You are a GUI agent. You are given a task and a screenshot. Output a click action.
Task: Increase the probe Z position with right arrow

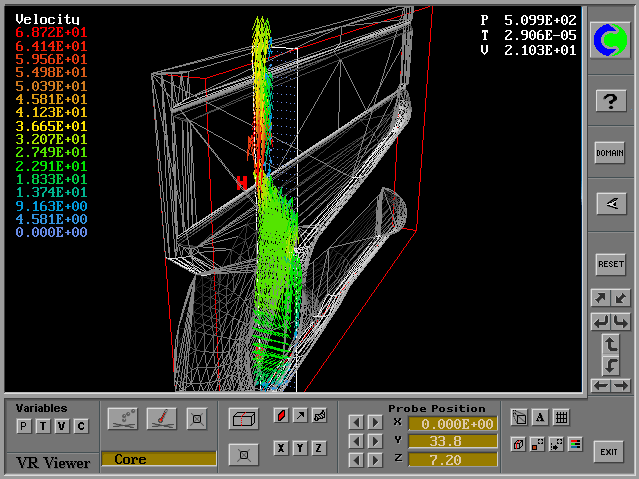375,459
